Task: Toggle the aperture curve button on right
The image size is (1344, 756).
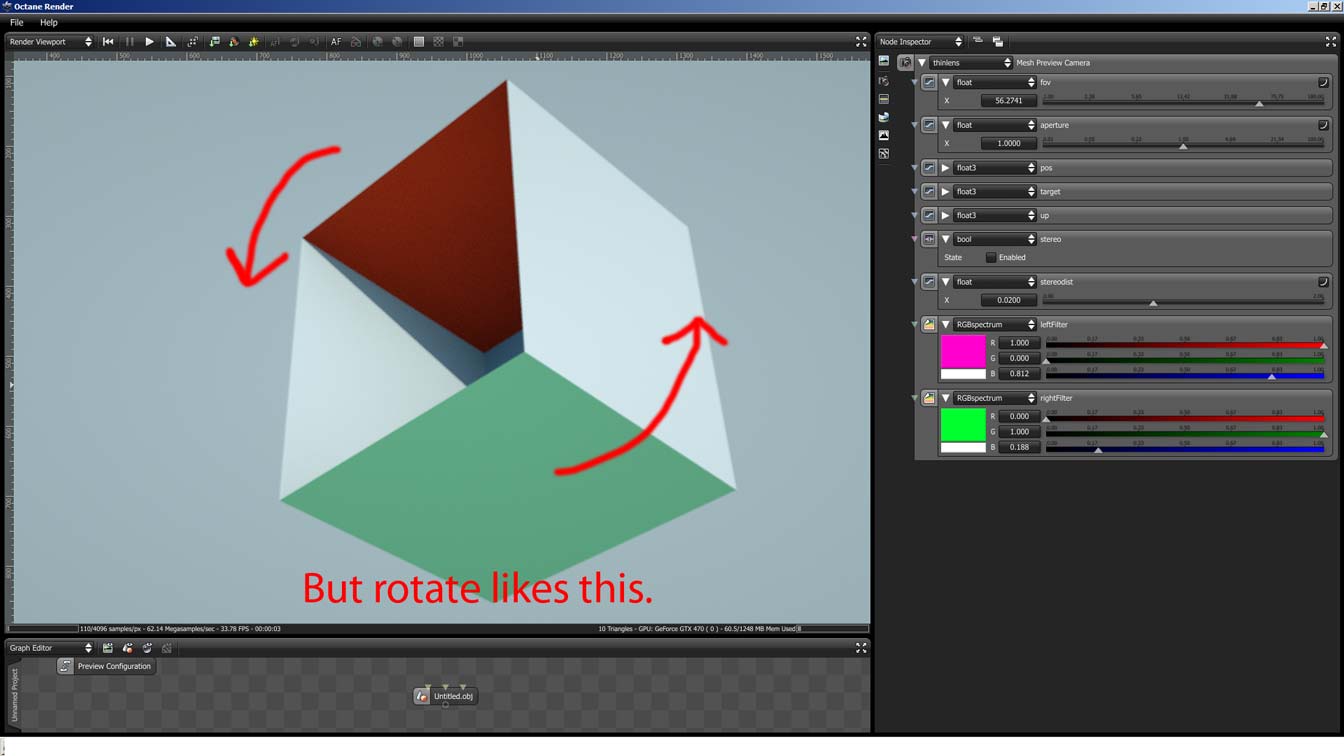Action: [1323, 125]
